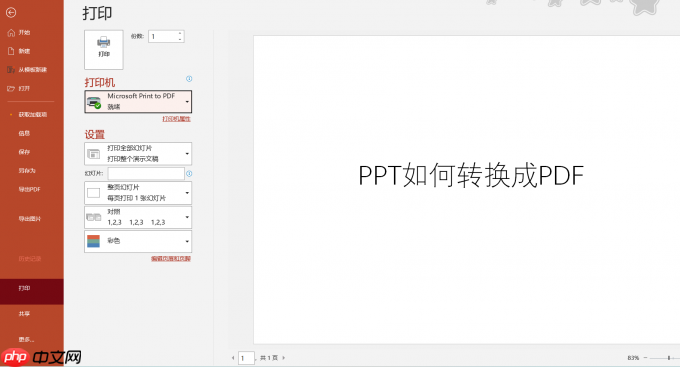This screenshot has width=680, height=367.
Task: Open the Microsoft Print to PDF dropdown
Action: pos(138,102)
